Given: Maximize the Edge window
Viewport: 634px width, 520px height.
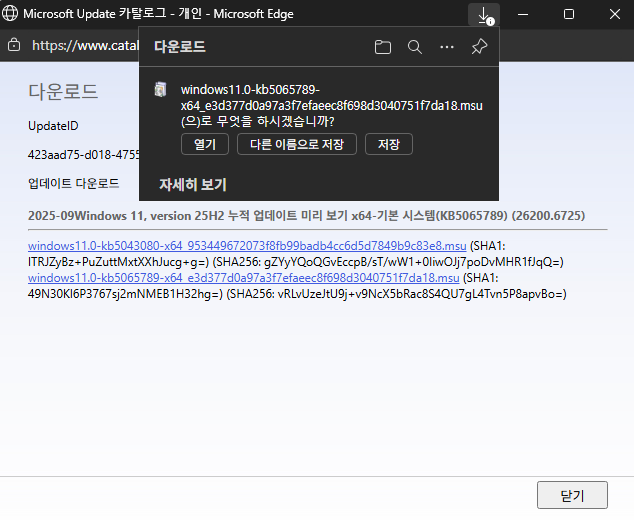Looking at the screenshot, I should point(569,15).
